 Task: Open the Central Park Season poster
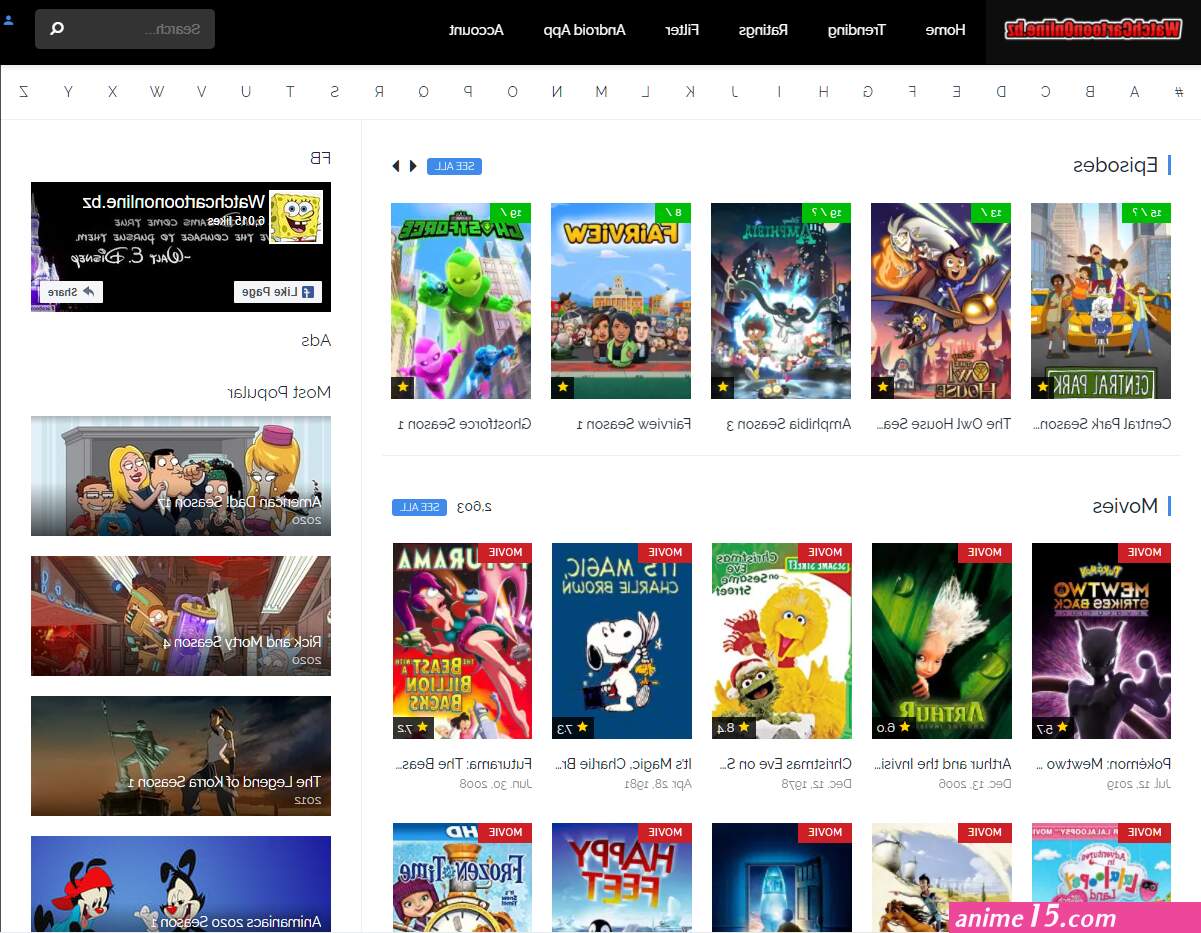pyautogui.click(x=1101, y=301)
